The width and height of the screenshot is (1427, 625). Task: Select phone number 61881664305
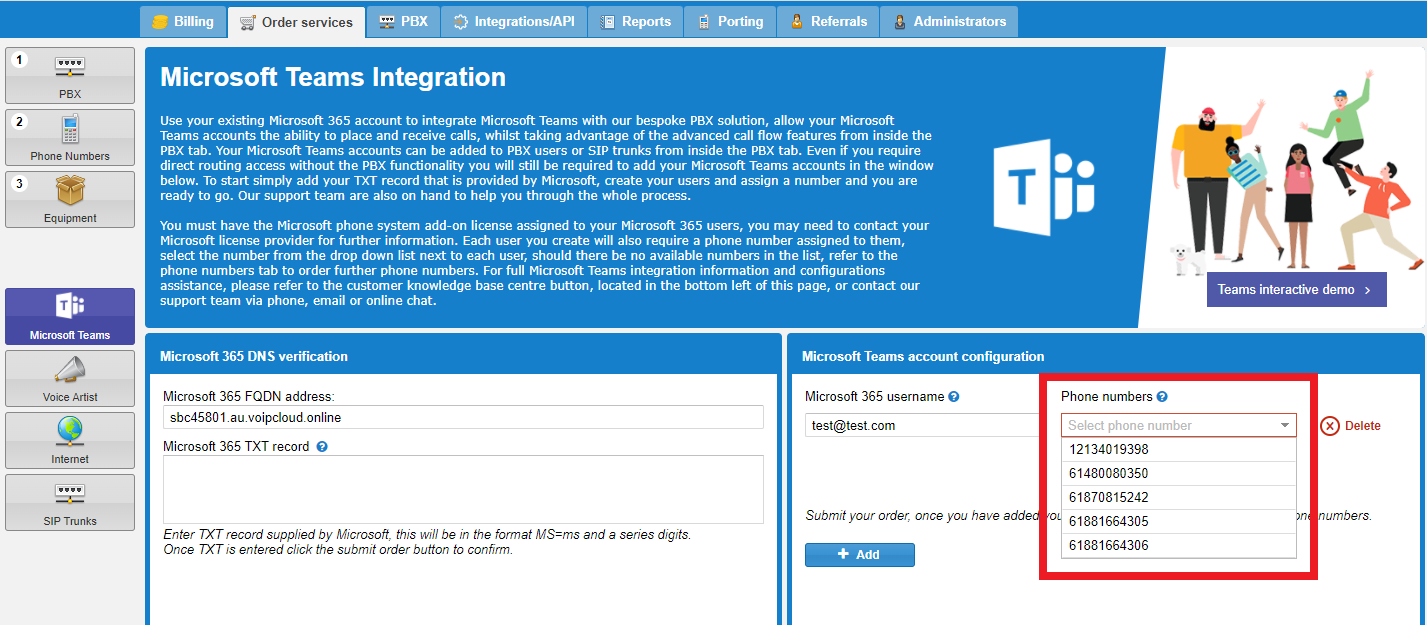coord(1178,522)
